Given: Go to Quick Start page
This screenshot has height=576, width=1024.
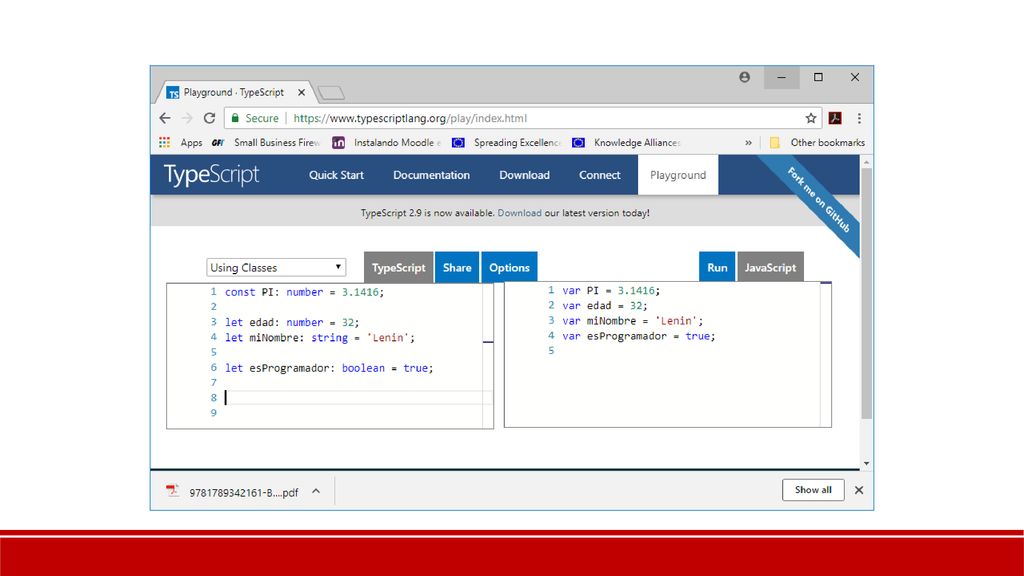Looking at the screenshot, I should [336, 175].
